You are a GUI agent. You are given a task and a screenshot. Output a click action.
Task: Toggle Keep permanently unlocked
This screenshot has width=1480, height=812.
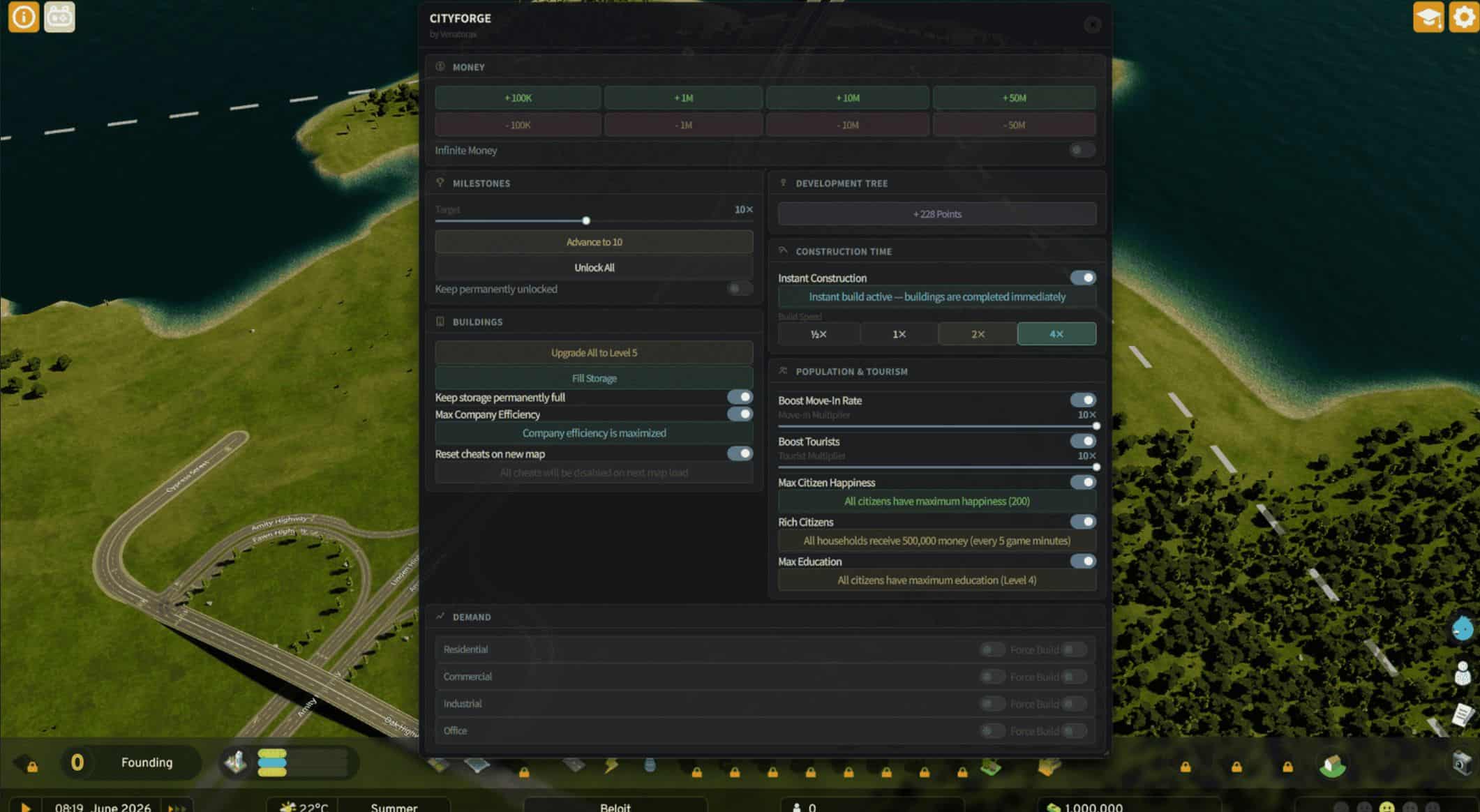pos(739,289)
